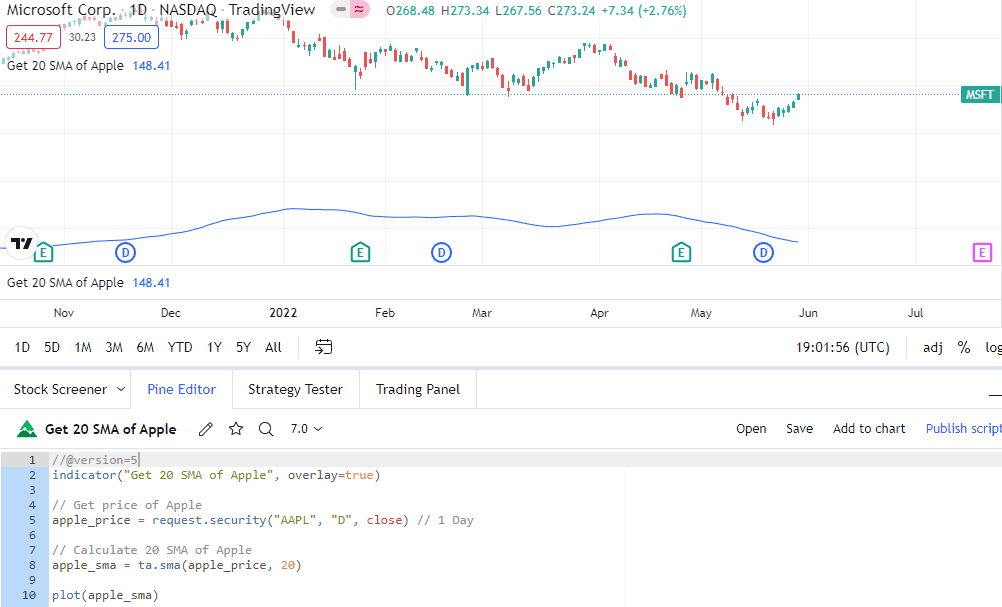Click the pink approximate-equals badge icon
This screenshot has height=607, width=1002.
pyautogui.click(x=360, y=10)
